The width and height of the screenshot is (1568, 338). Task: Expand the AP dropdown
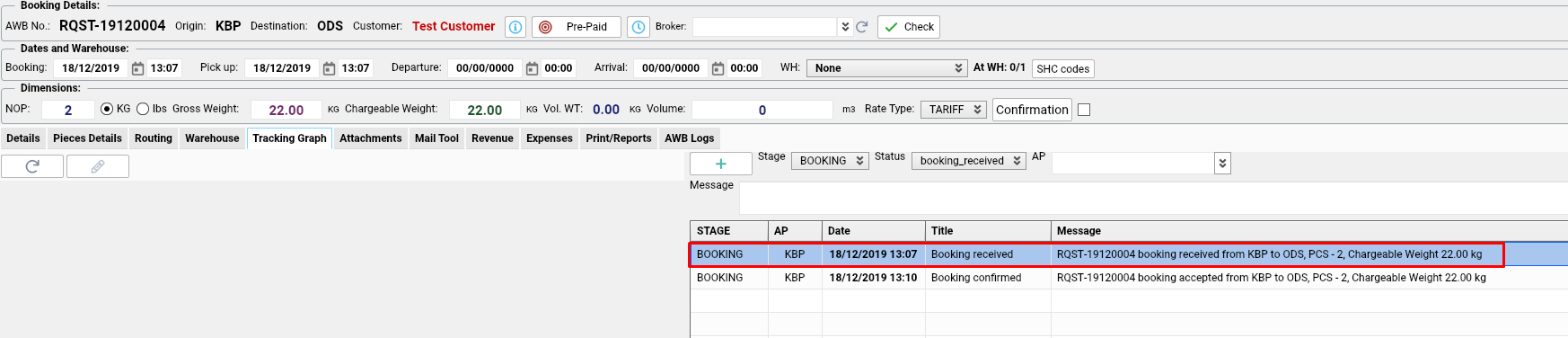[x=1222, y=164]
